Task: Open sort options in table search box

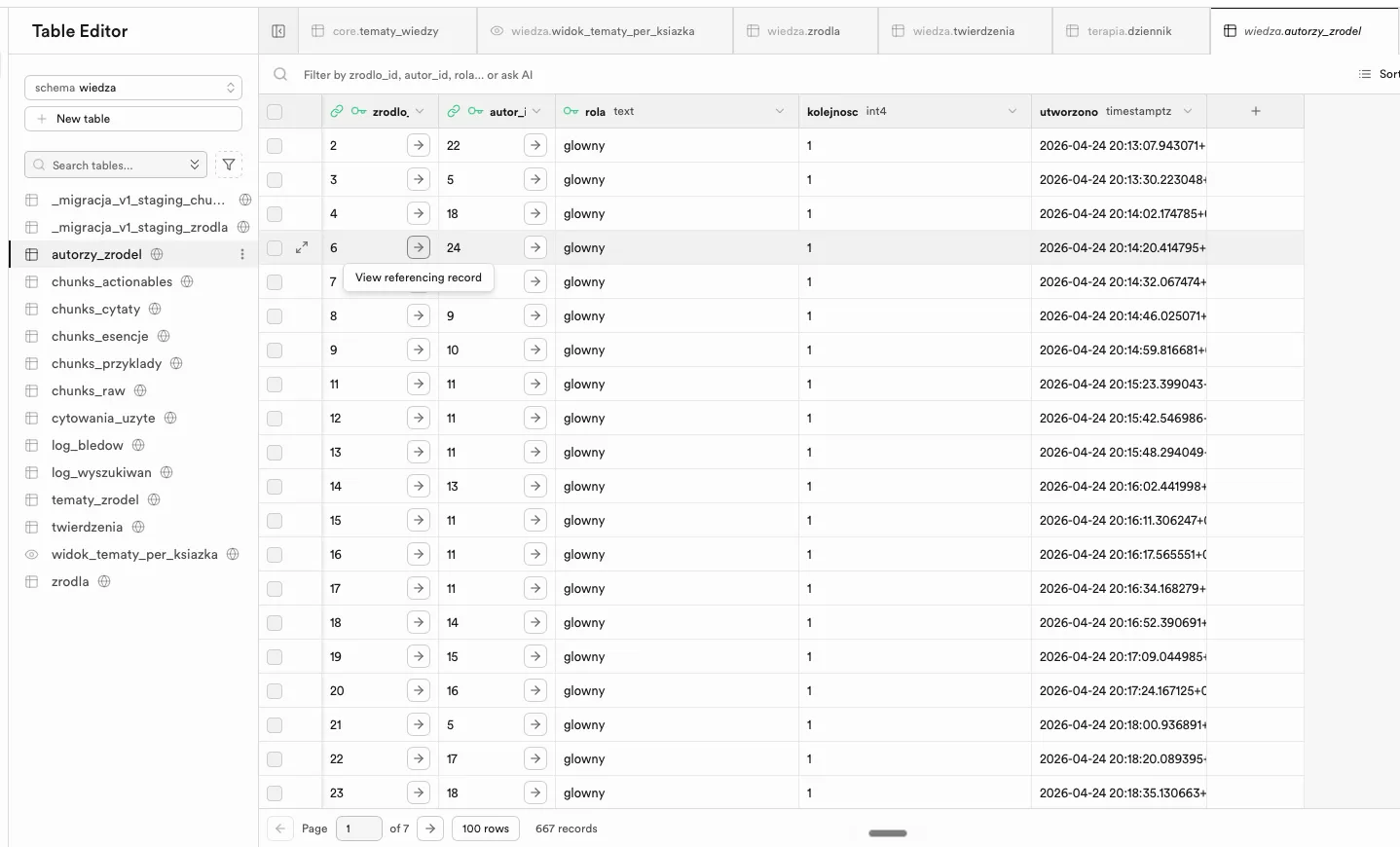Action: pyautogui.click(x=195, y=166)
